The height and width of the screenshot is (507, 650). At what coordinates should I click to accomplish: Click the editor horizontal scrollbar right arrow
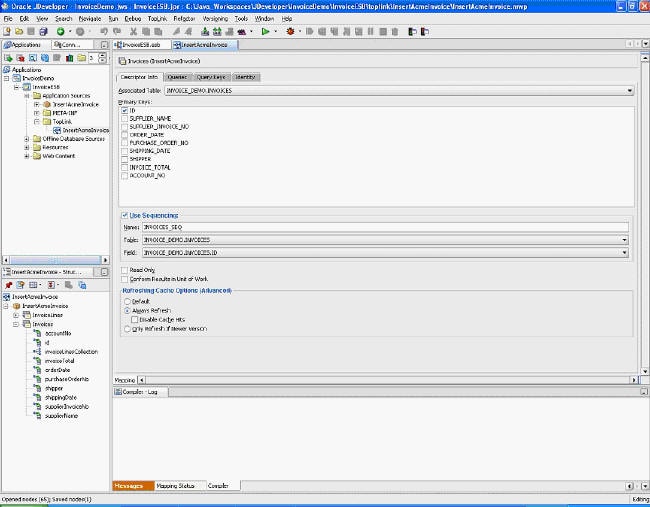(633, 380)
